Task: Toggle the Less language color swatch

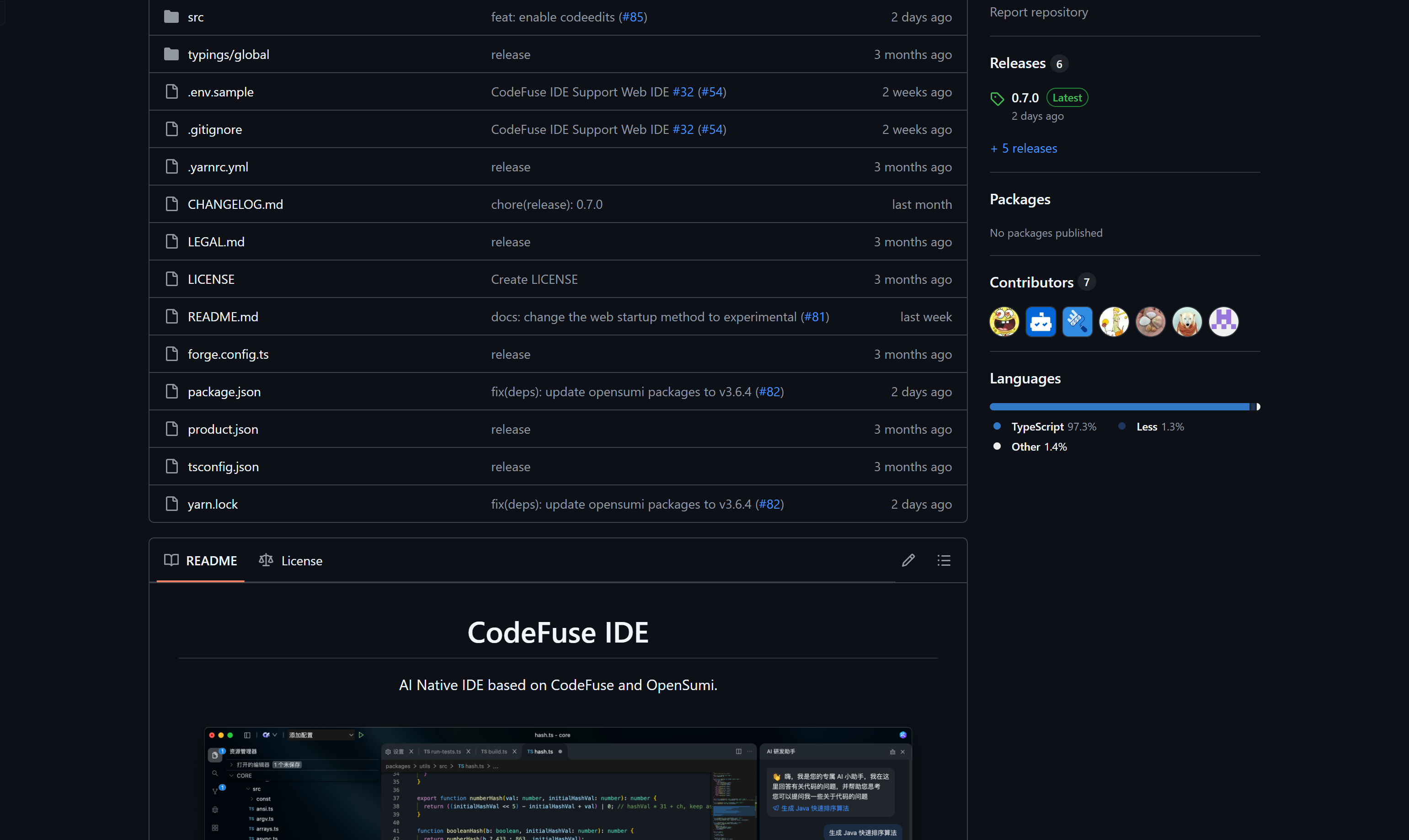Action: 1121,427
